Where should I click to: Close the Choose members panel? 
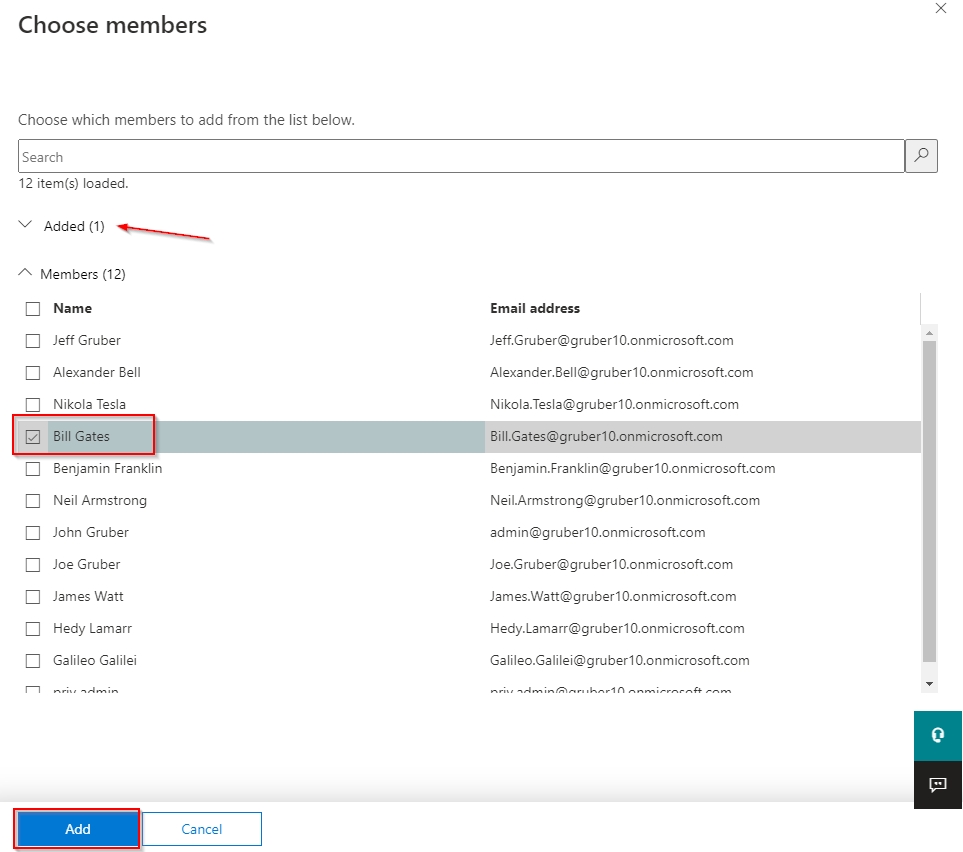coord(940,8)
